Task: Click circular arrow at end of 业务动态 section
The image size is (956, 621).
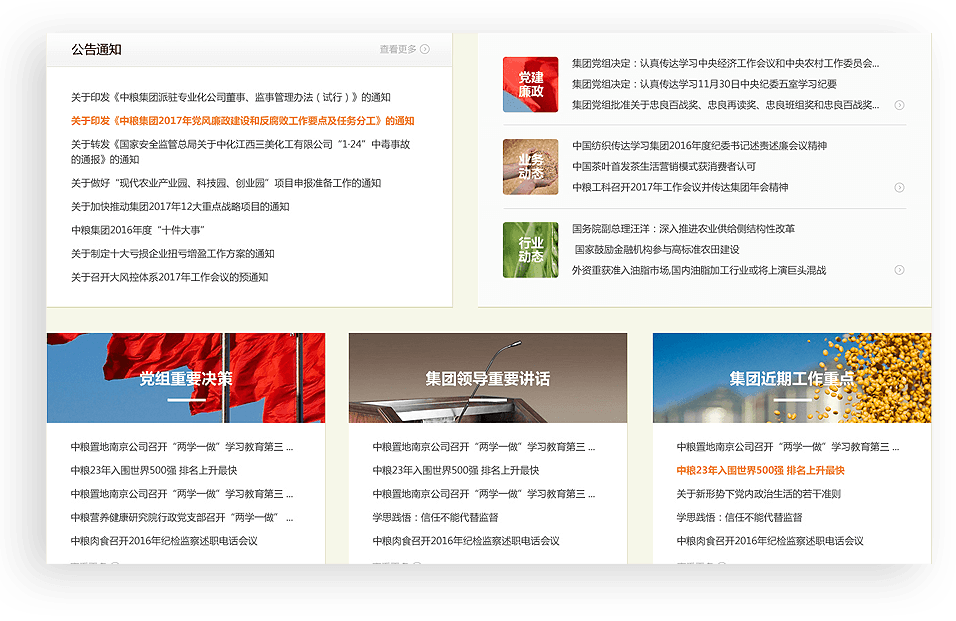Action: click(x=899, y=188)
